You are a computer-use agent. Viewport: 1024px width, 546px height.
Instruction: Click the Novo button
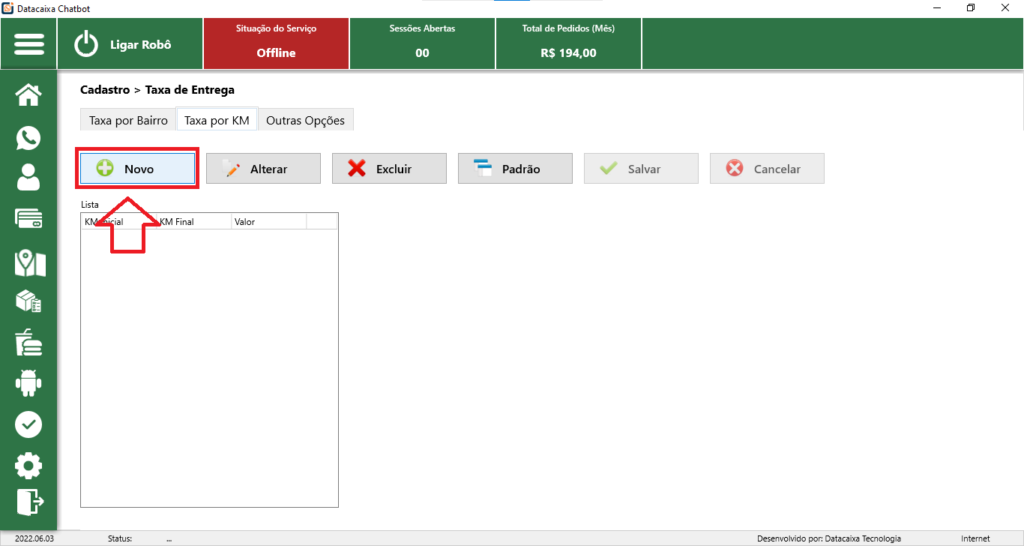click(x=138, y=169)
